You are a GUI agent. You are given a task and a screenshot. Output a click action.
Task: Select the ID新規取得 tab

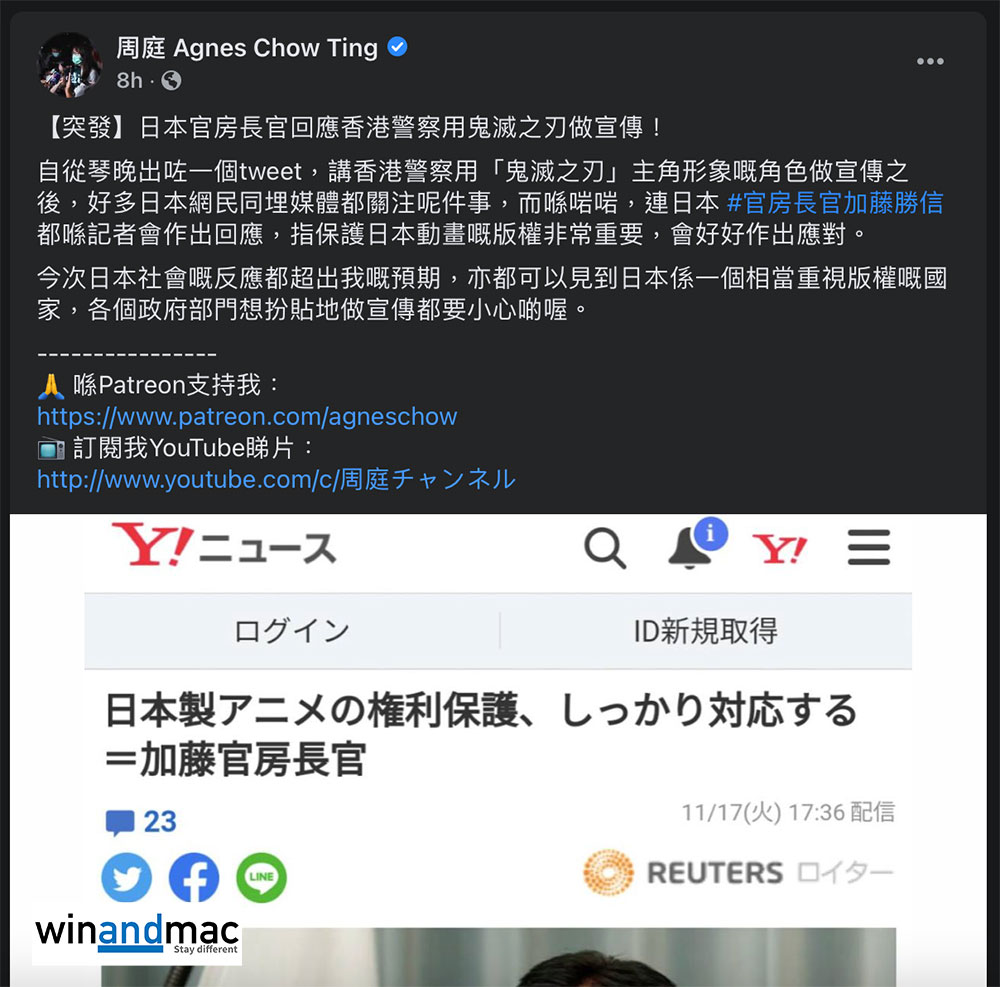coord(706,631)
